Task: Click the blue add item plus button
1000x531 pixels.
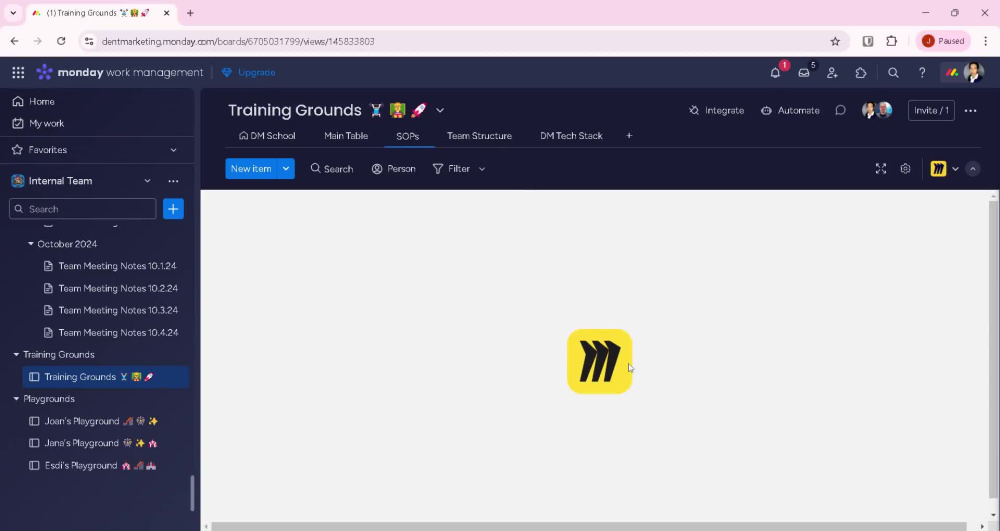Action: click(173, 209)
